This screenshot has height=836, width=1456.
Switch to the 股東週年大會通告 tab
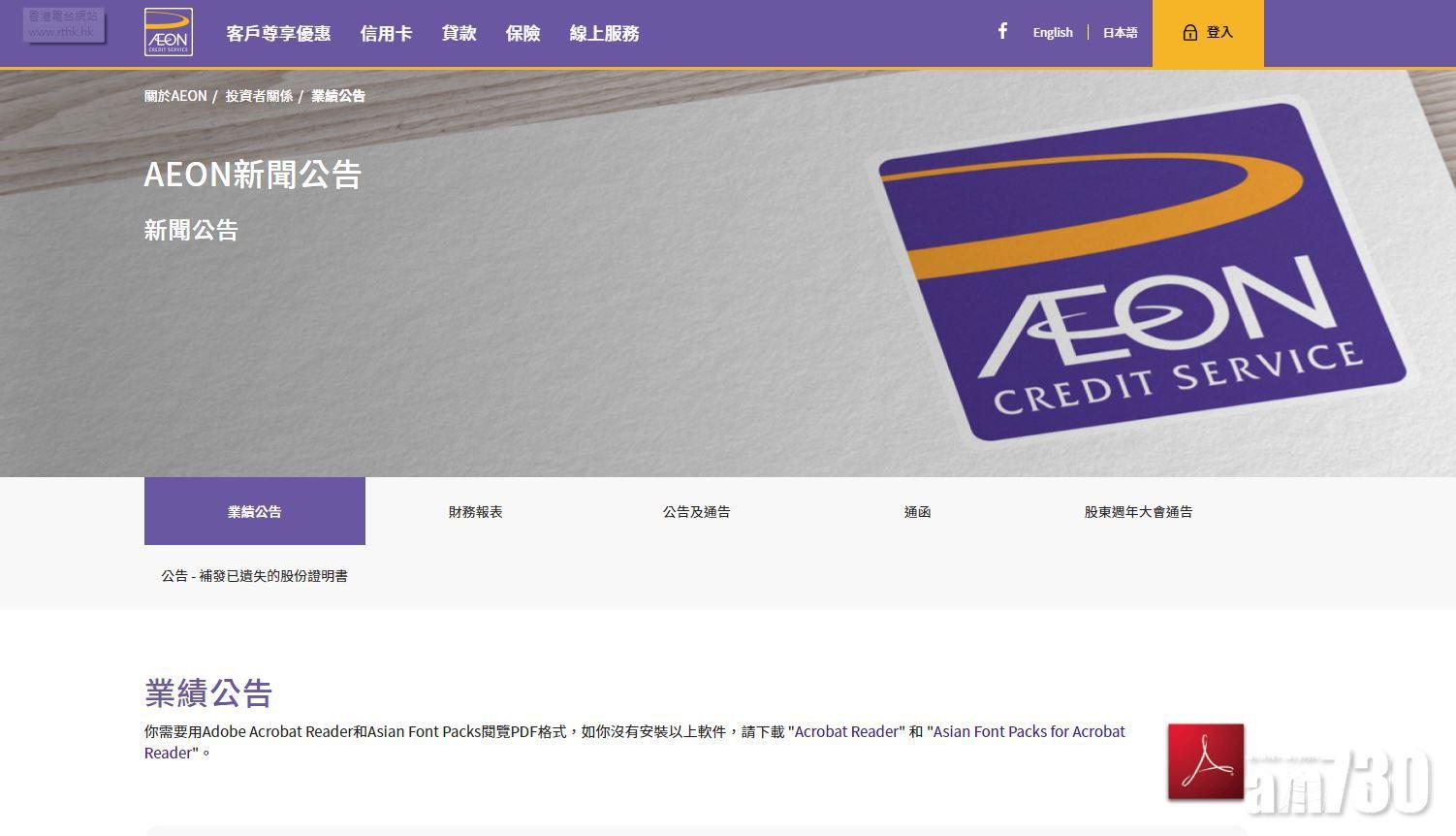tap(1139, 511)
